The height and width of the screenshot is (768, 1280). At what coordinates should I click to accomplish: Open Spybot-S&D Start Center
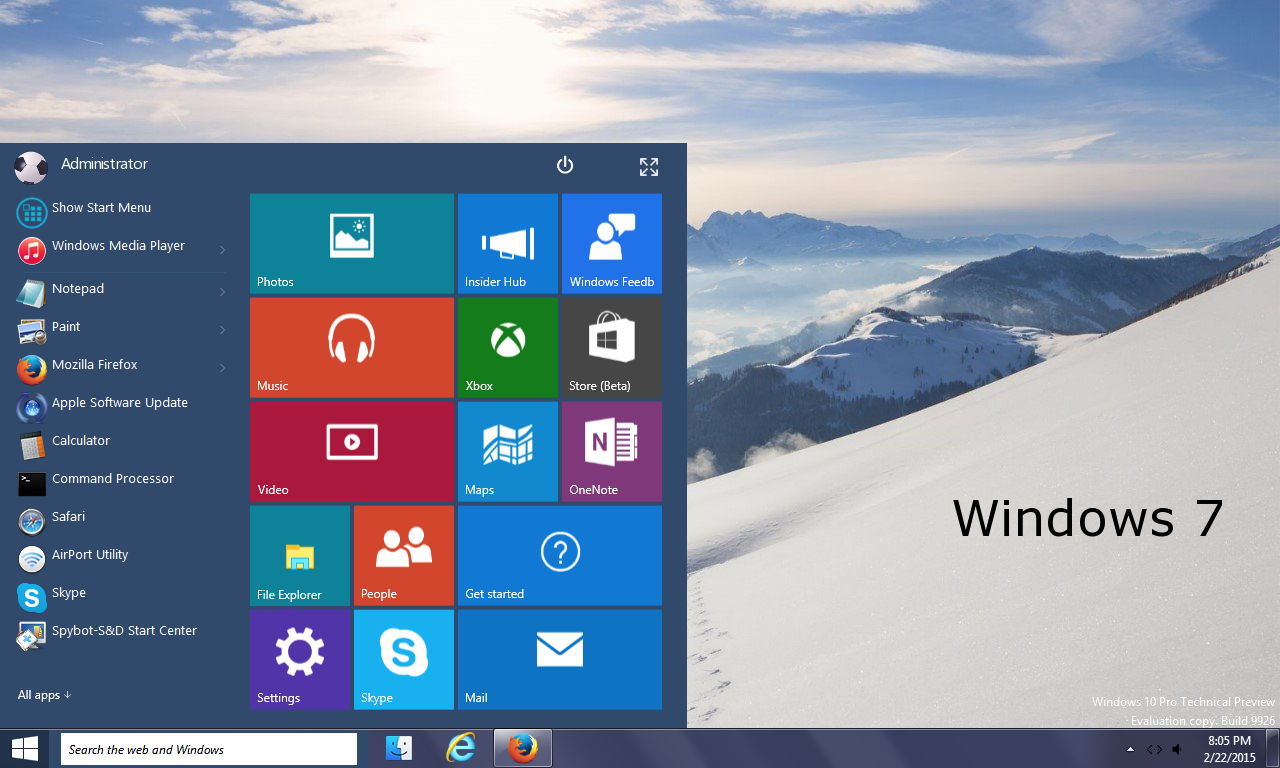(x=120, y=634)
